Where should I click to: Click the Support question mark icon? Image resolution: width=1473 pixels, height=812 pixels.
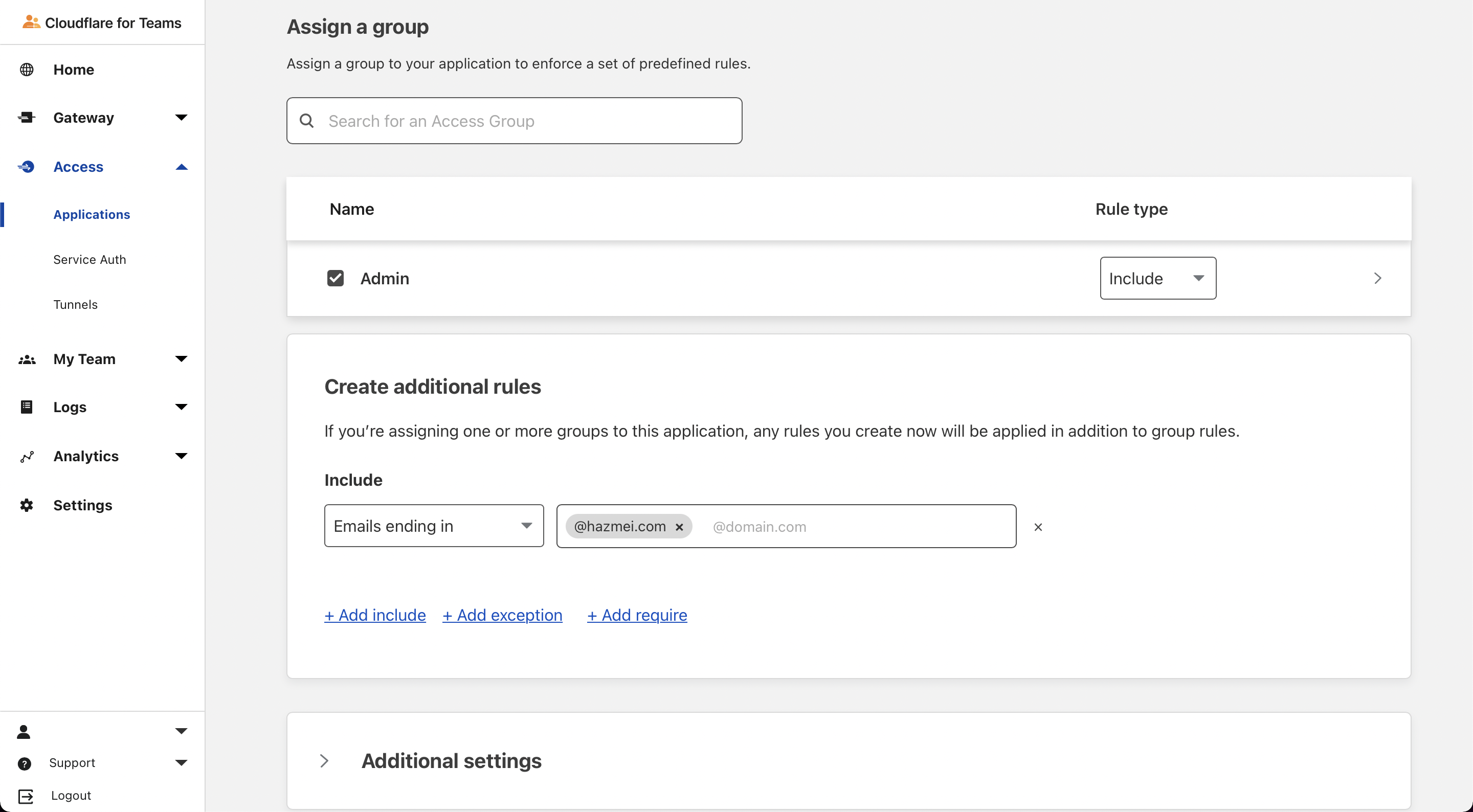[24, 763]
